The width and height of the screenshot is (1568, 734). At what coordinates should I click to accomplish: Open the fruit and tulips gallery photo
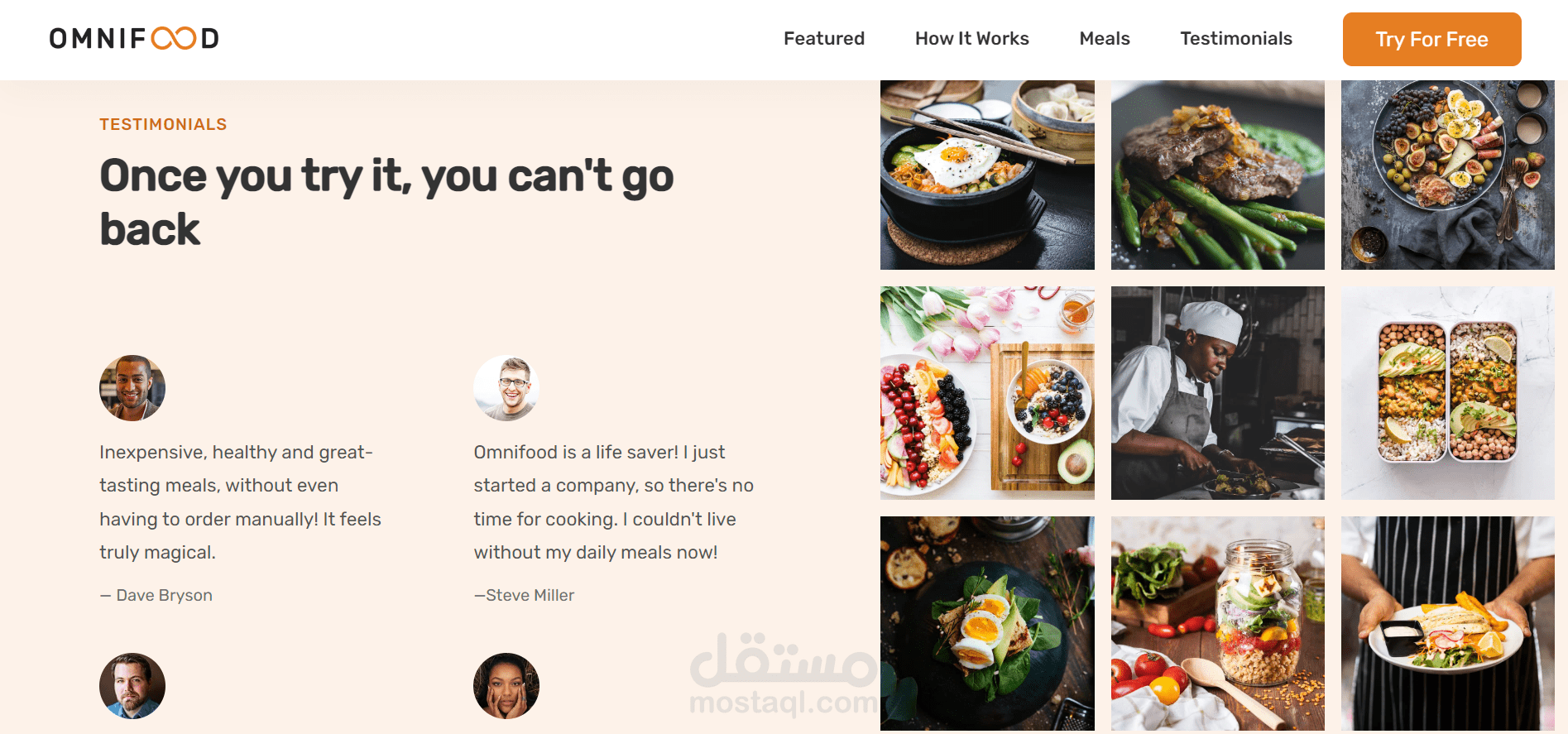coord(987,393)
